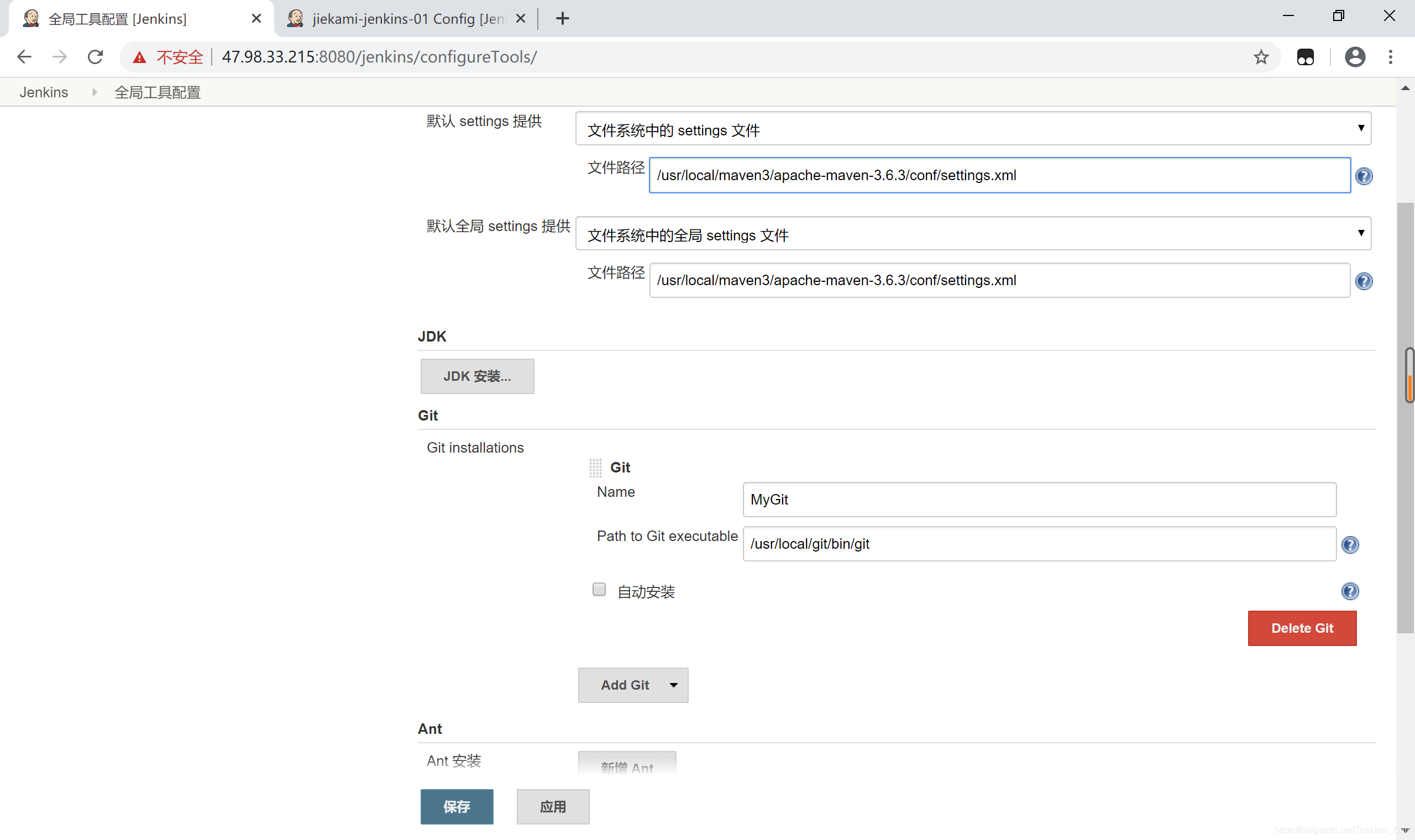Open the Chrome profile avatar
This screenshot has height=840, width=1415.
pos(1354,56)
